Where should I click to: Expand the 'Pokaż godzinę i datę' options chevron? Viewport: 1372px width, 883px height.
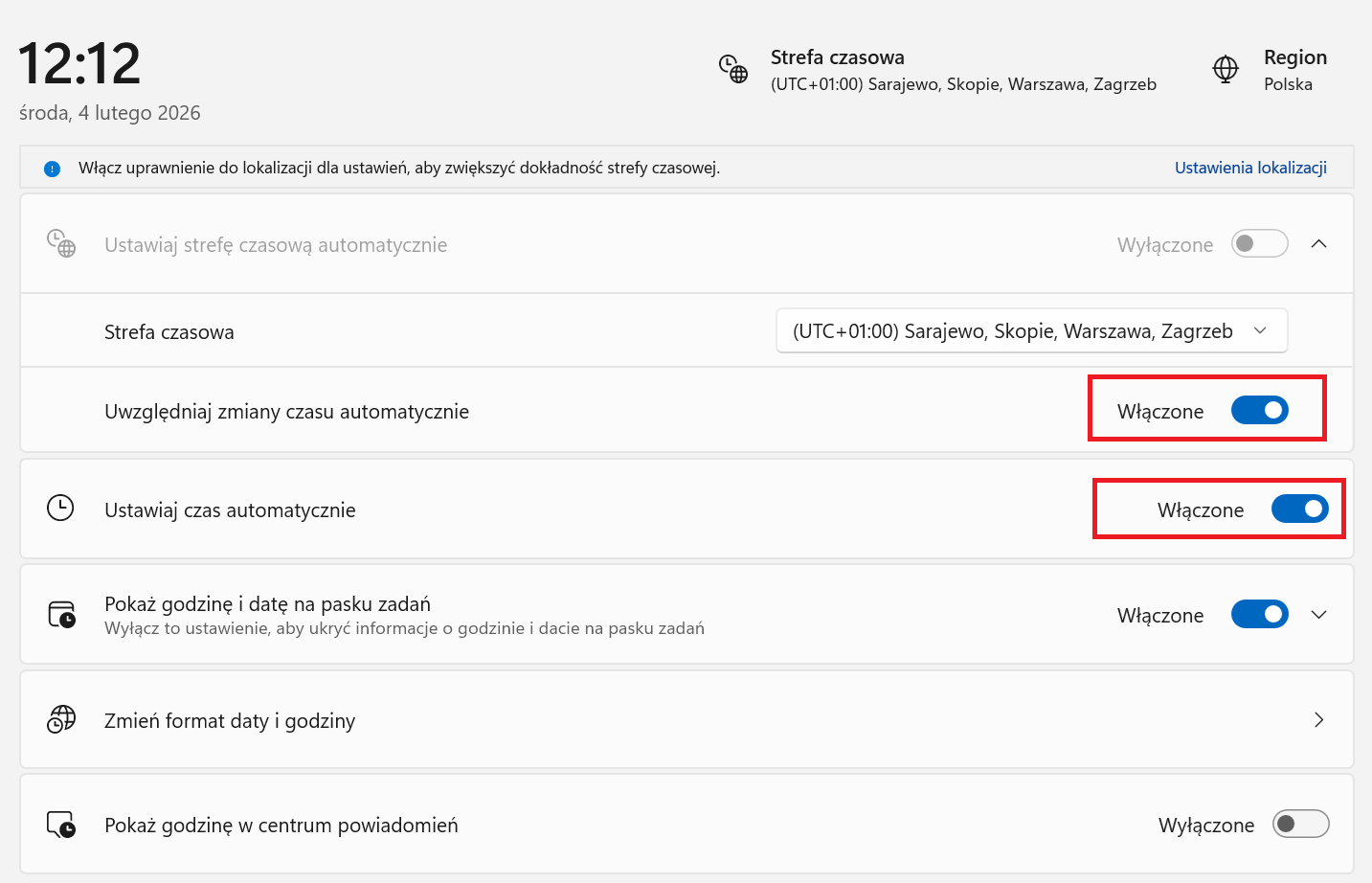(x=1318, y=615)
